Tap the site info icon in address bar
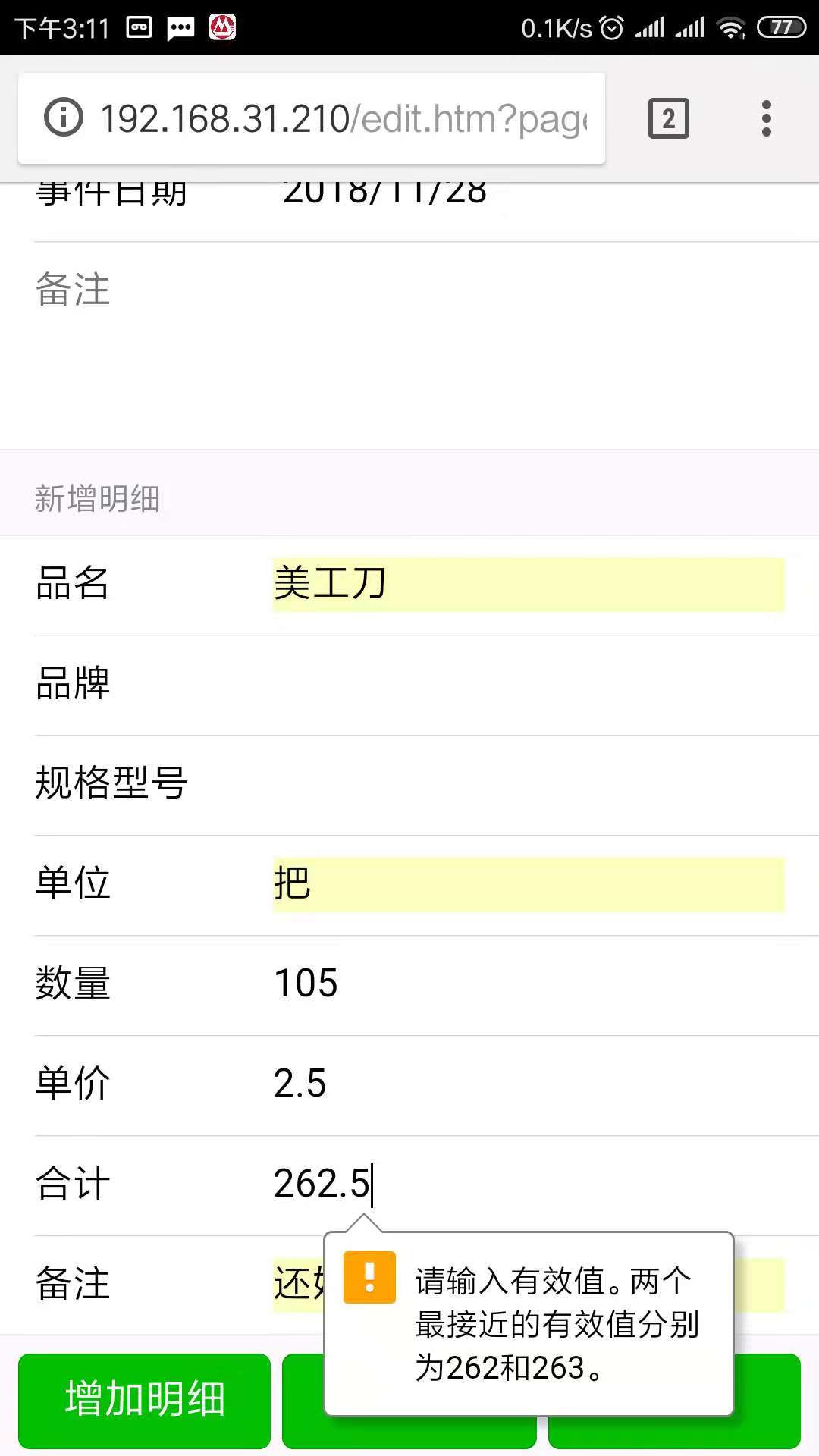The image size is (819, 1456). (x=63, y=118)
